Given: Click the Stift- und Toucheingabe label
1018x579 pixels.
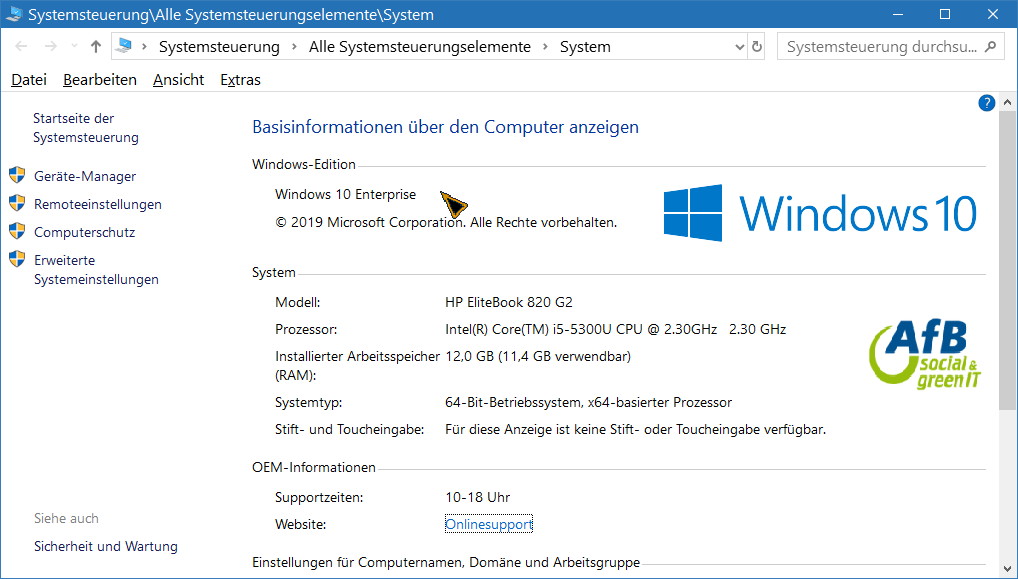Looking at the screenshot, I should [349, 430].
